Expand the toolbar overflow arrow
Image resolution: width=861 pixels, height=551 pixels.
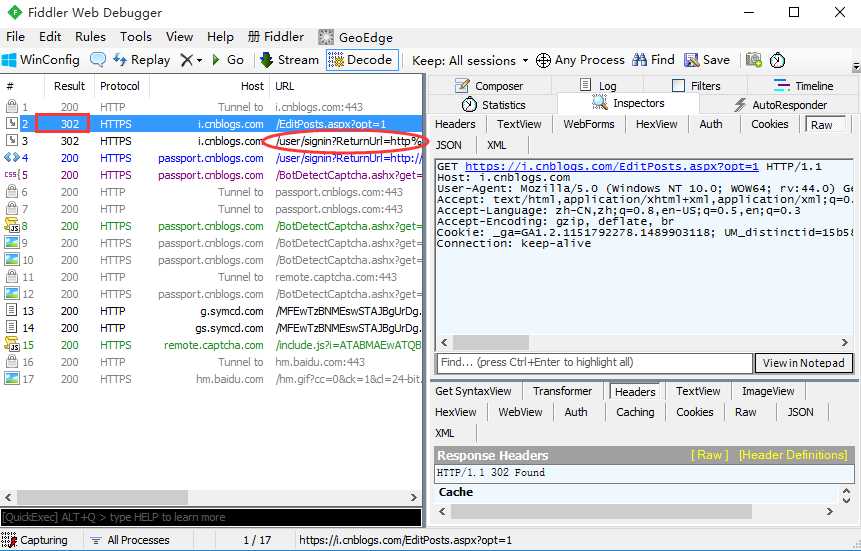point(856,67)
